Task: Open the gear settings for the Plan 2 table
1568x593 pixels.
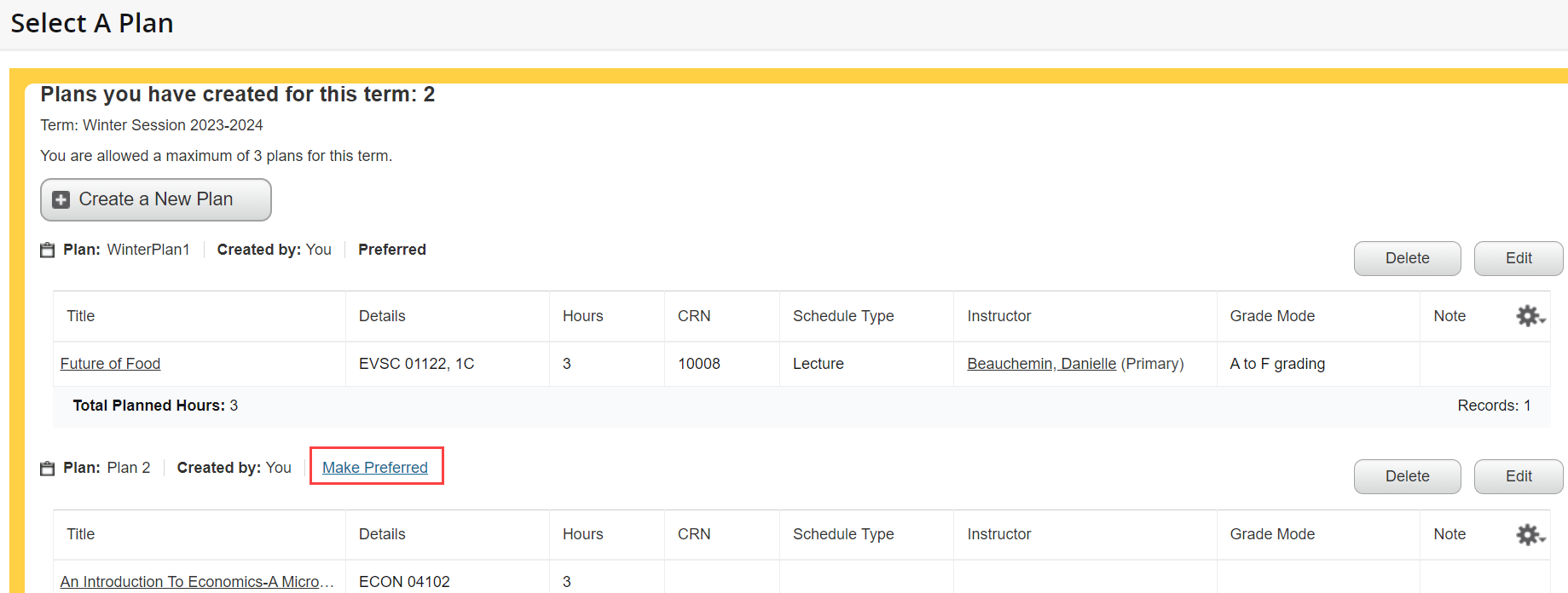Action: tap(1530, 534)
